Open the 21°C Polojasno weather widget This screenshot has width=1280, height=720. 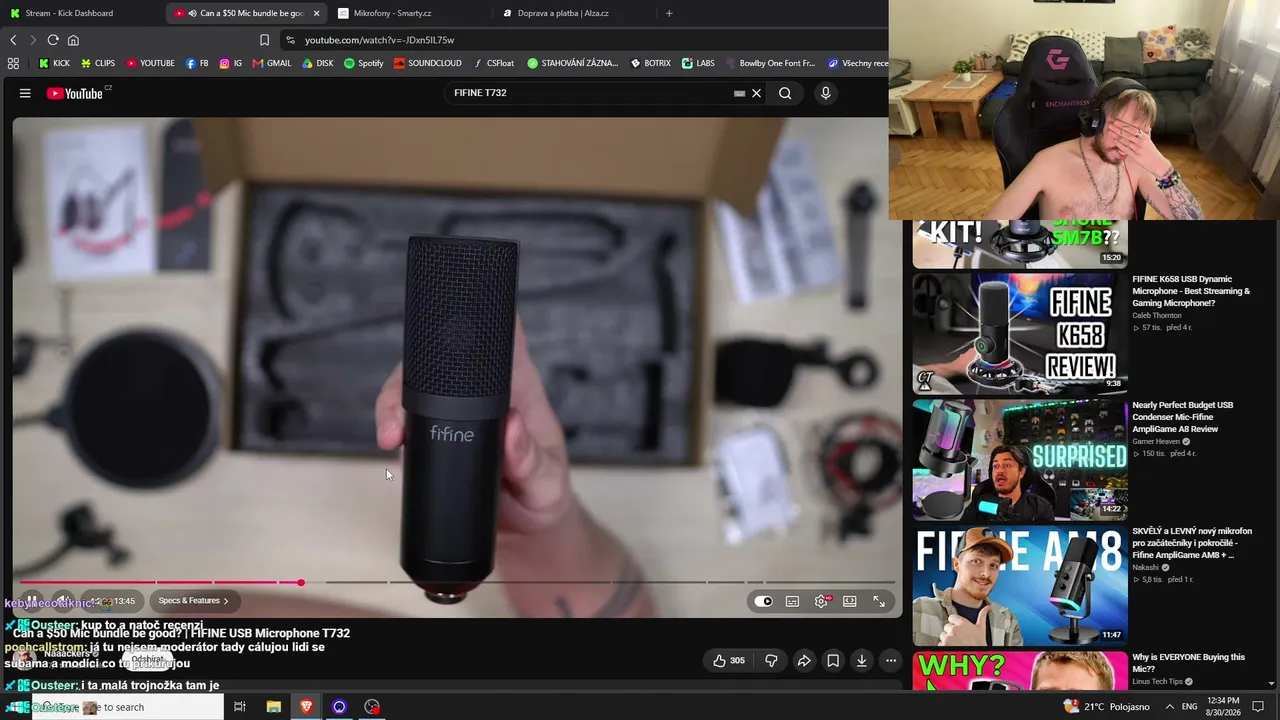pos(1106,707)
